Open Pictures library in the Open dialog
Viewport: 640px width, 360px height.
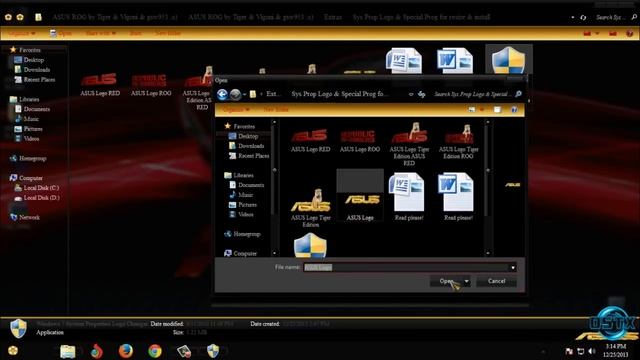point(243,204)
